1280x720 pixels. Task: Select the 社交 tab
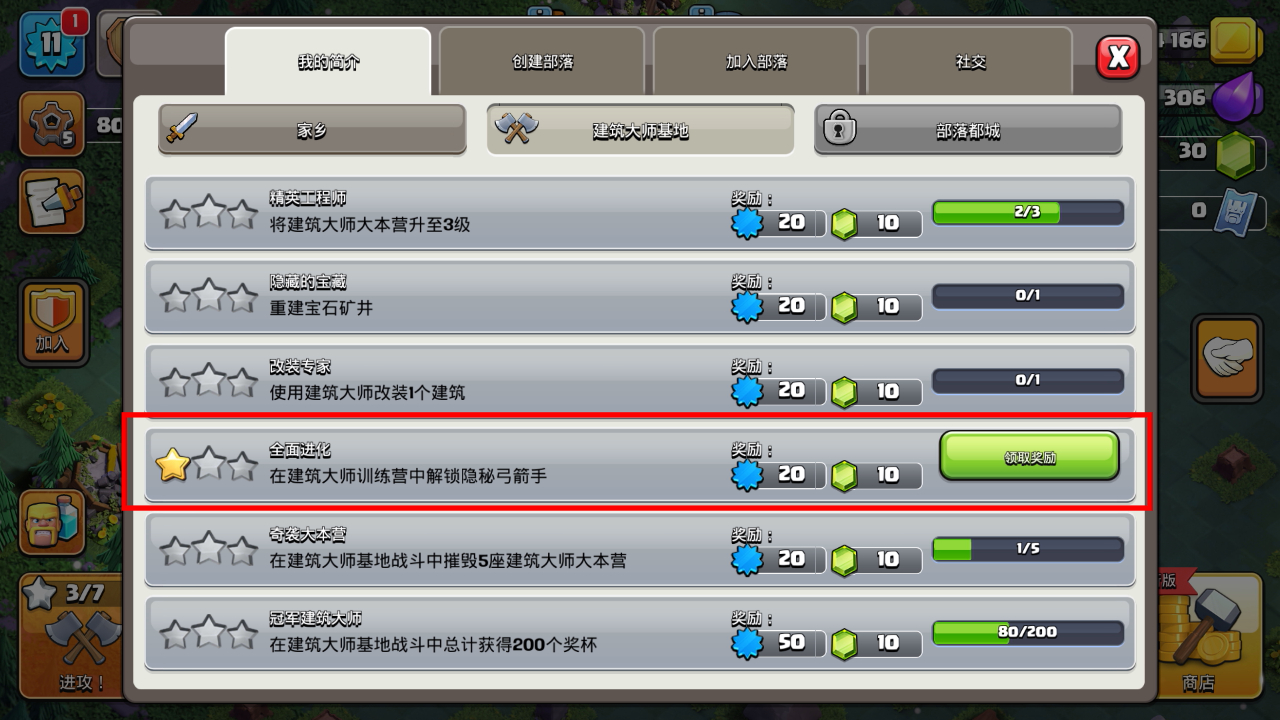pos(970,61)
